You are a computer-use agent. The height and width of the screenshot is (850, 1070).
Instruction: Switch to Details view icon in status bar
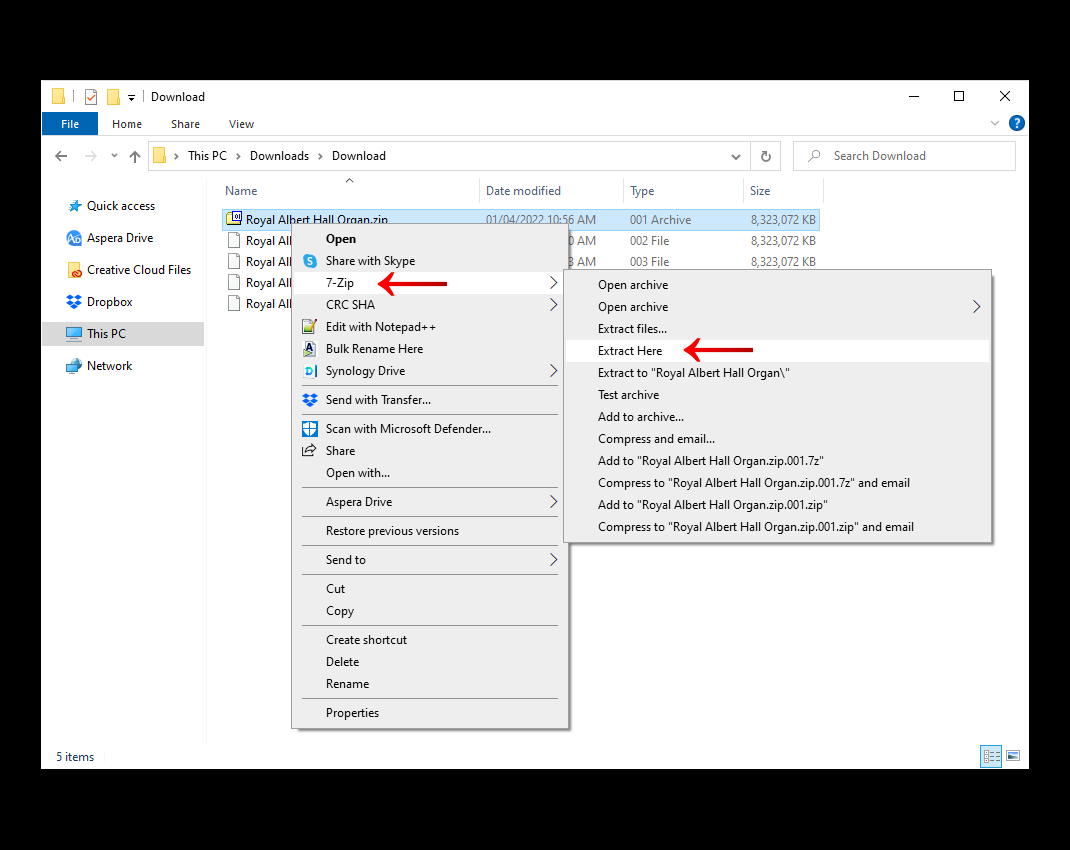(x=991, y=756)
